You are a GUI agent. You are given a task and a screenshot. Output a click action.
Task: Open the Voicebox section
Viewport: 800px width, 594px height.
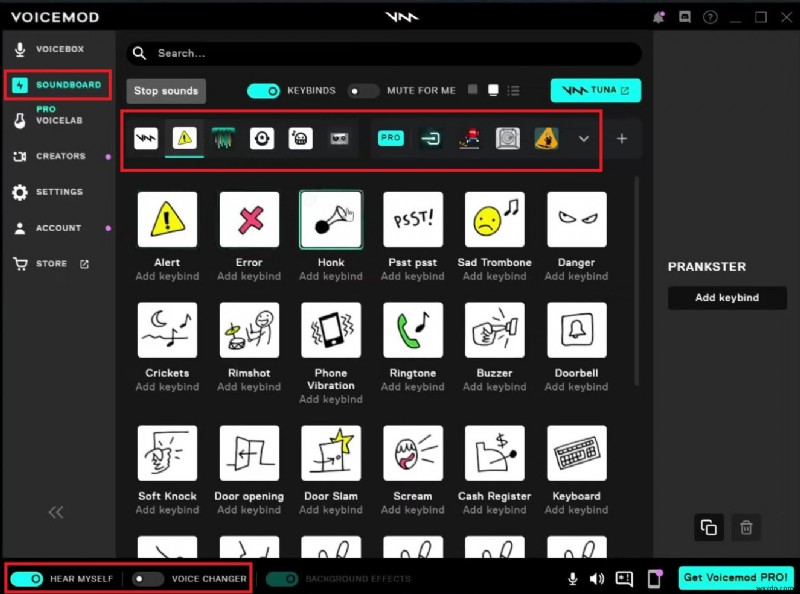49,49
